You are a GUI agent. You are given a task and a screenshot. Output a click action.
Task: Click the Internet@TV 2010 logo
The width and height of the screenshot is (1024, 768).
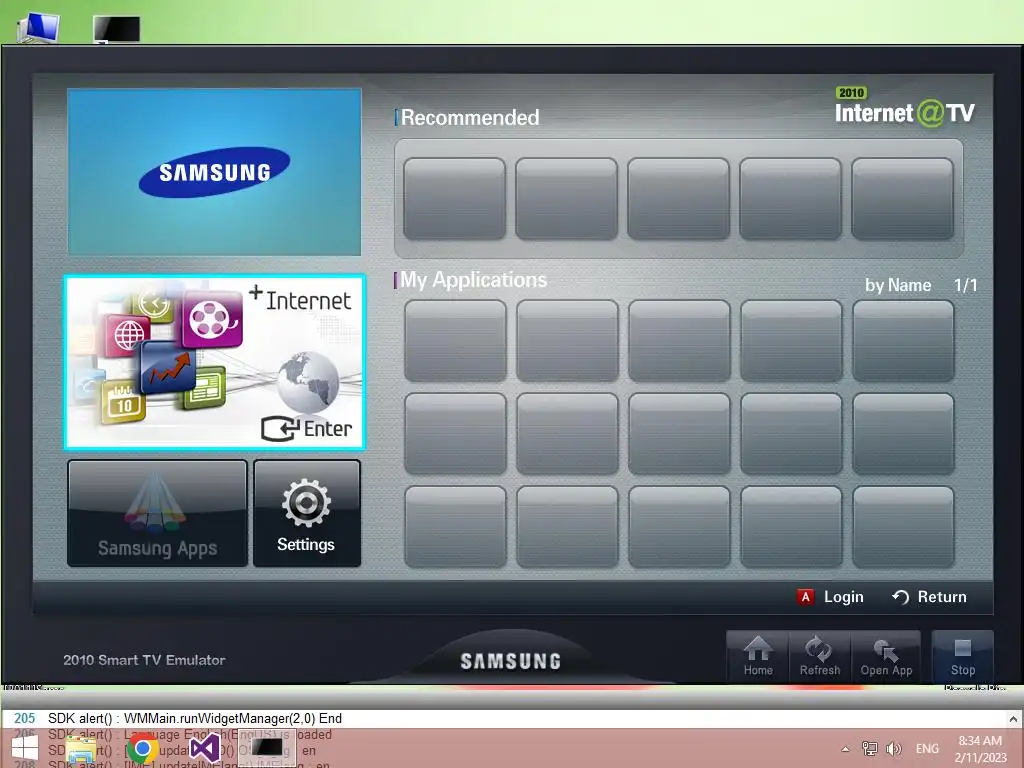point(904,107)
